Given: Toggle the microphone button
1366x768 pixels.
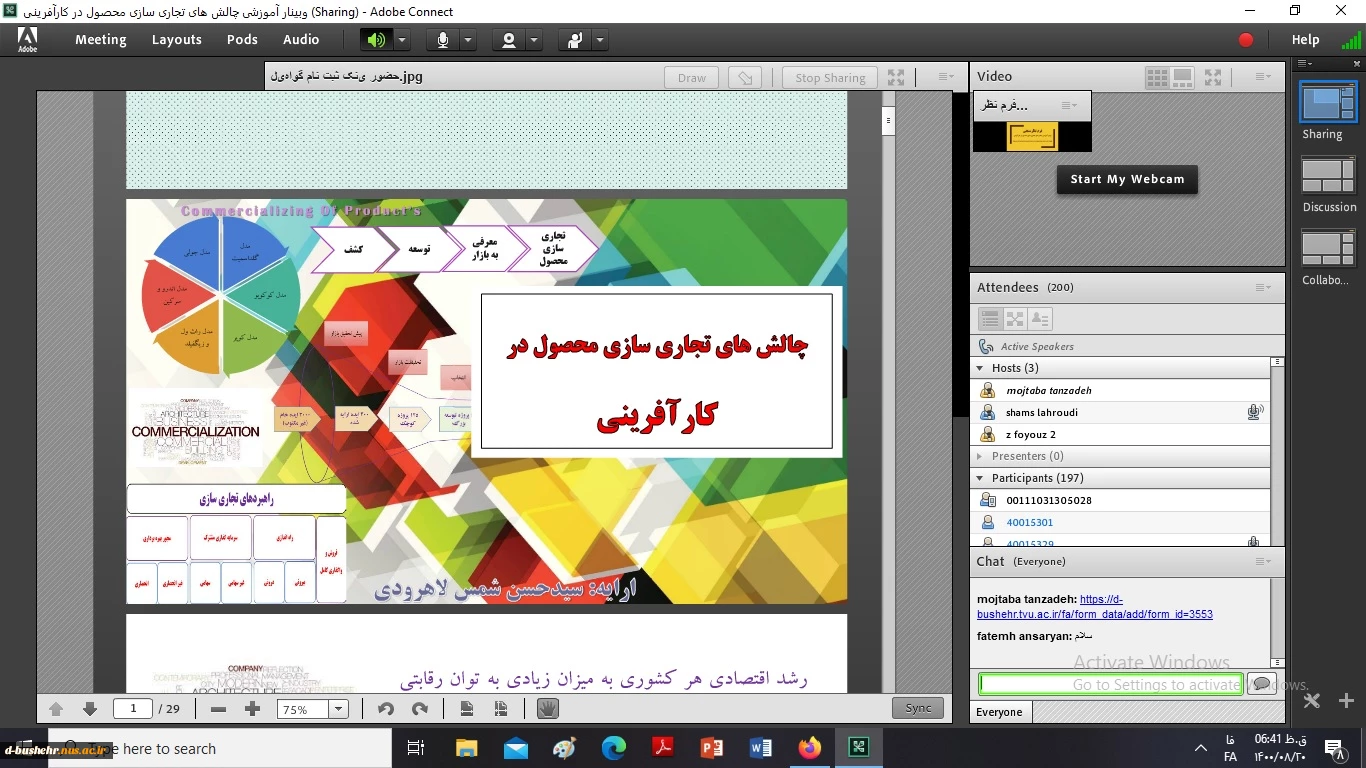Looking at the screenshot, I should tap(443, 40).
